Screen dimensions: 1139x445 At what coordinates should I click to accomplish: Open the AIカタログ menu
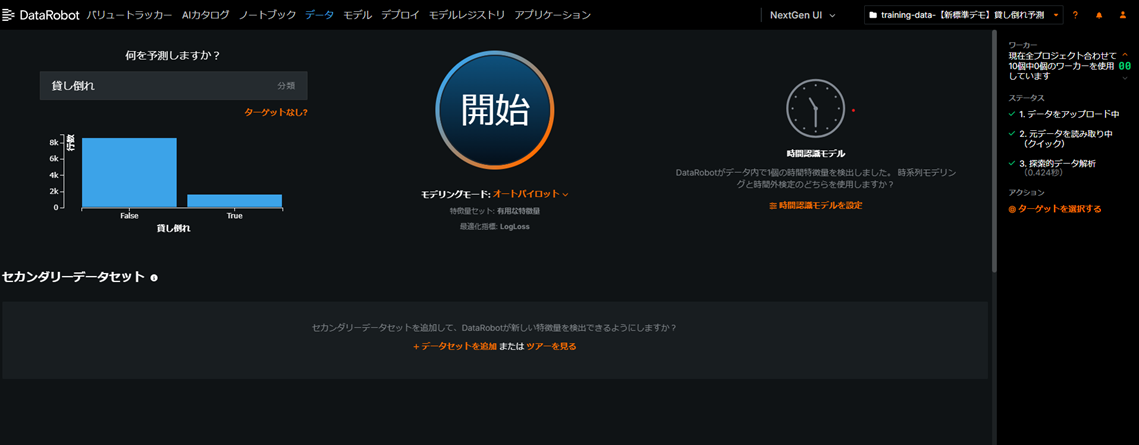205,15
